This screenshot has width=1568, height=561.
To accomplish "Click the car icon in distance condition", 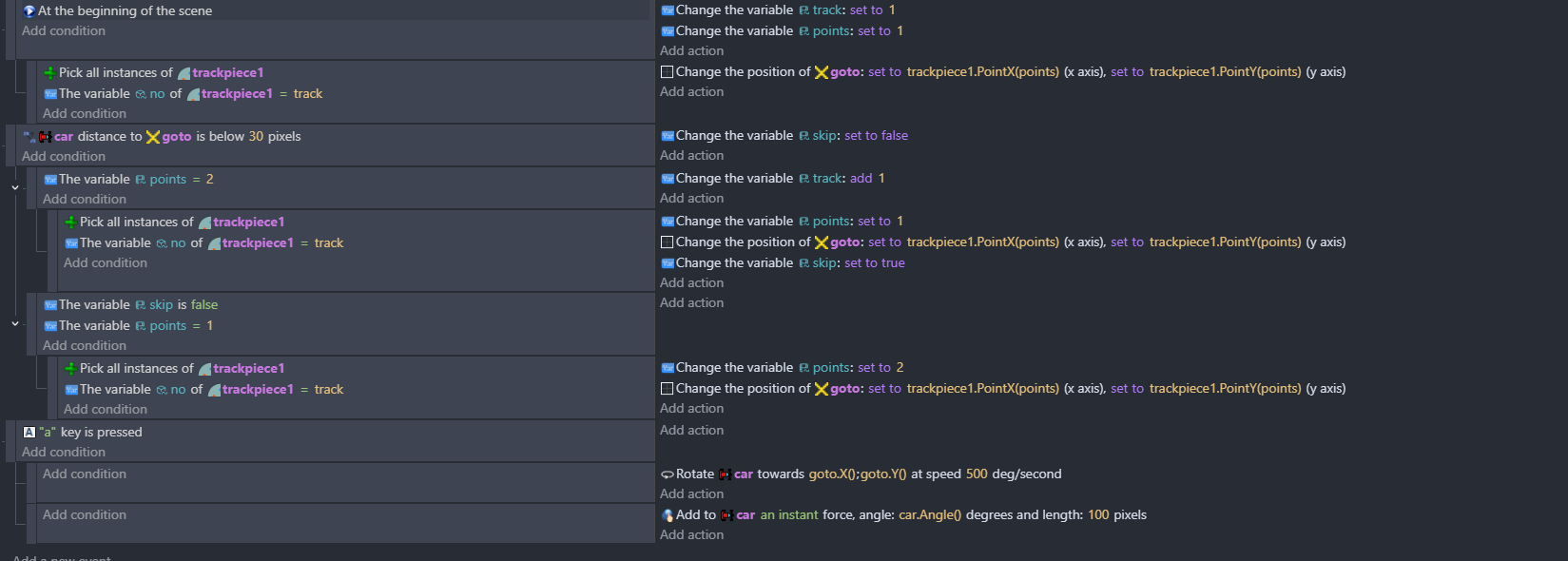I will (45, 137).
